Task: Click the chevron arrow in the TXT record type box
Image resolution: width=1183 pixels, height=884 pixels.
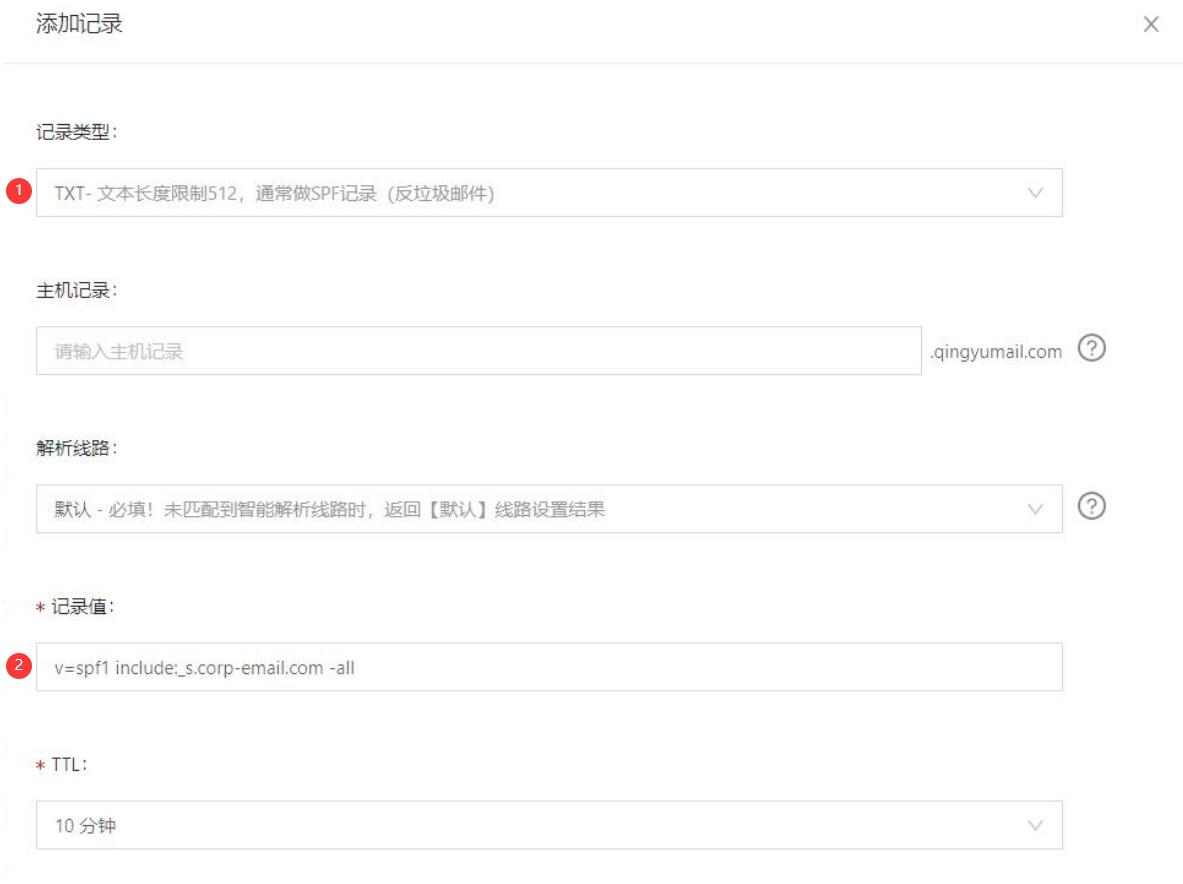Action: 1035,193
